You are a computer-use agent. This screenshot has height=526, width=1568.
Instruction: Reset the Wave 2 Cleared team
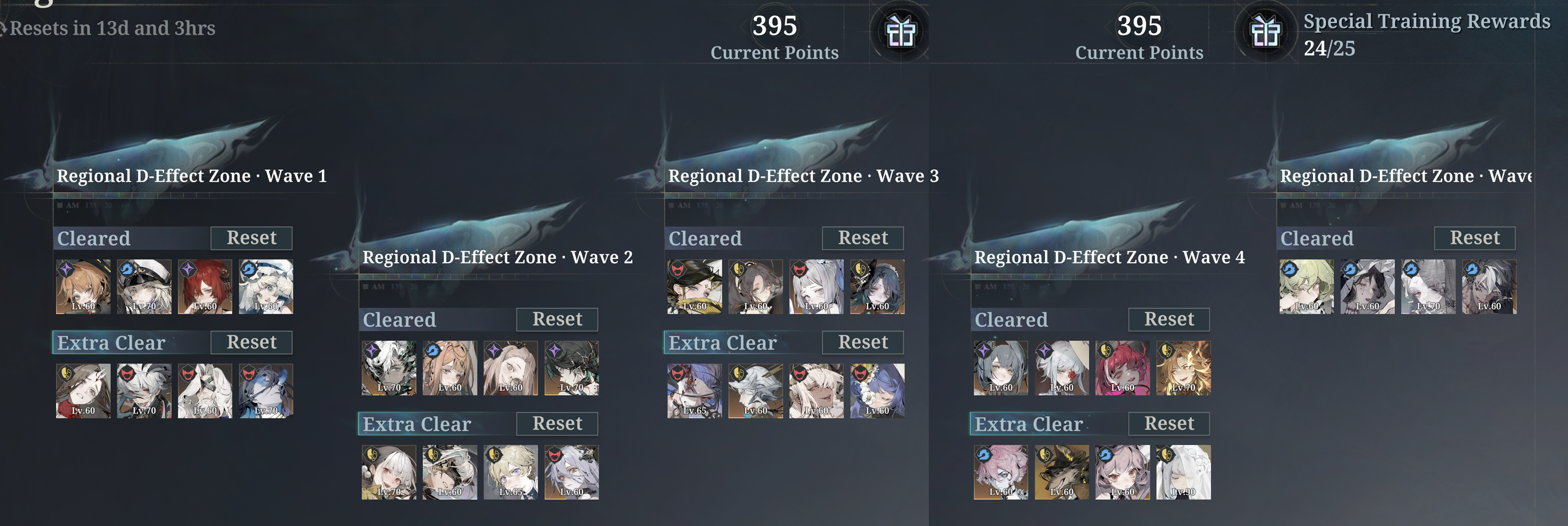(x=557, y=319)
